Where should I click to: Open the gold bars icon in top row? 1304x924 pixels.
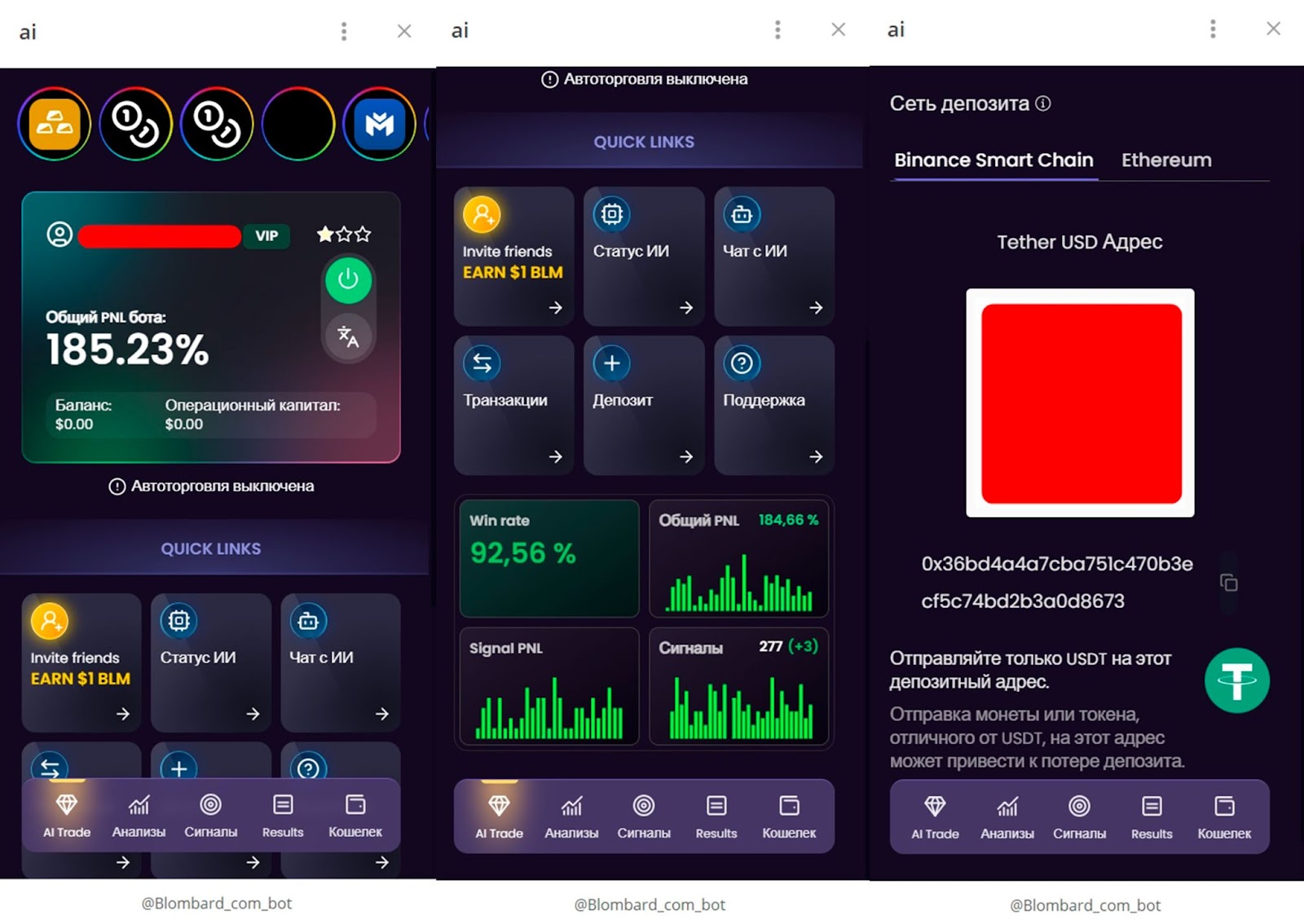[55, 124]
